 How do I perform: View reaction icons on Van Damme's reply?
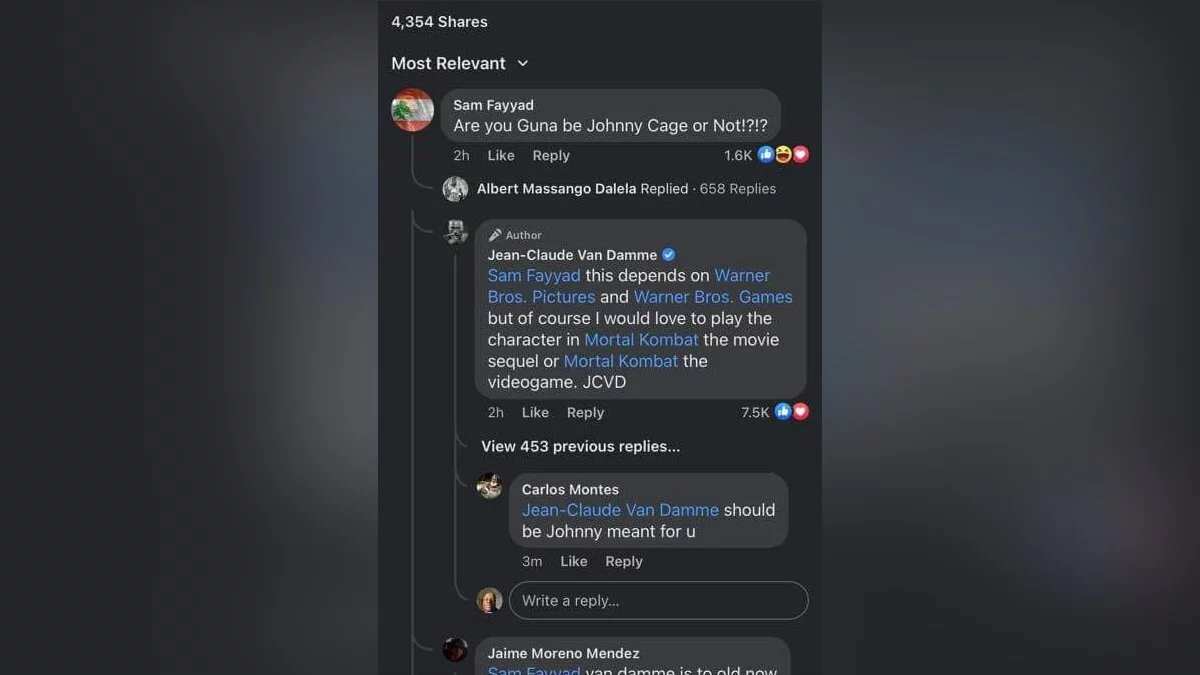pos(791,412)
